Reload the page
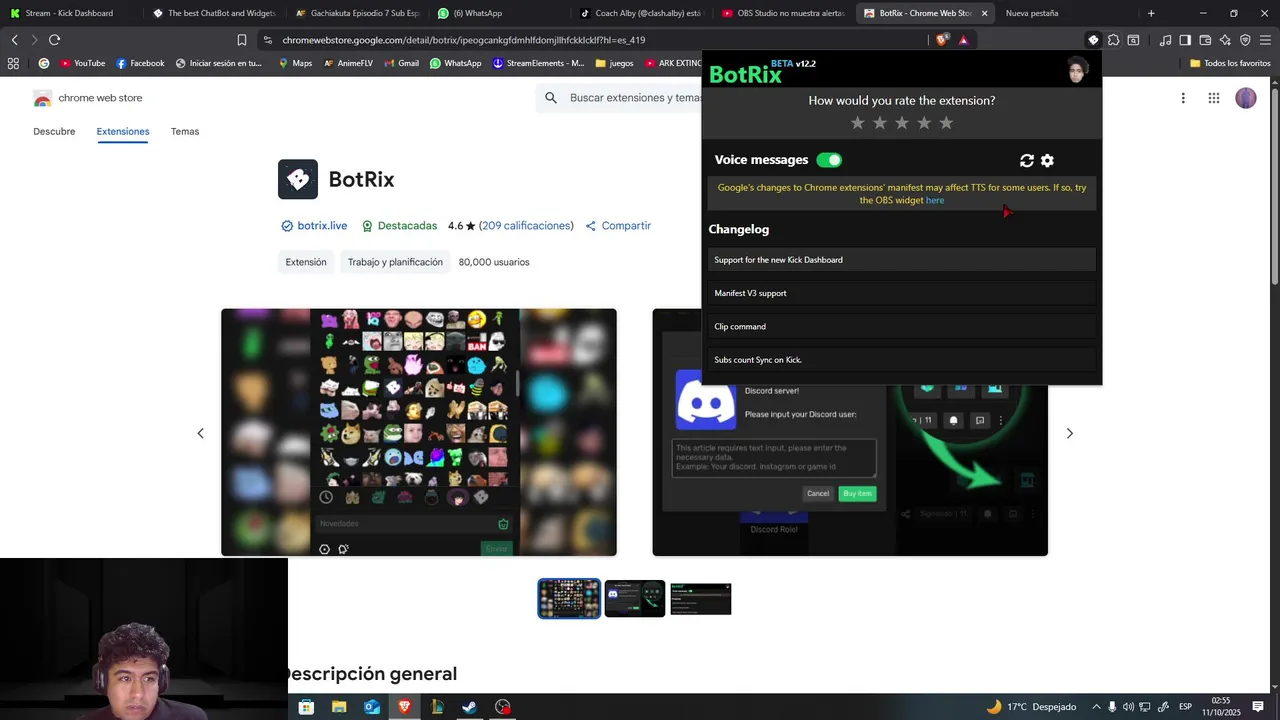This screenshot has height=720, width=1280. click(54, 40)
